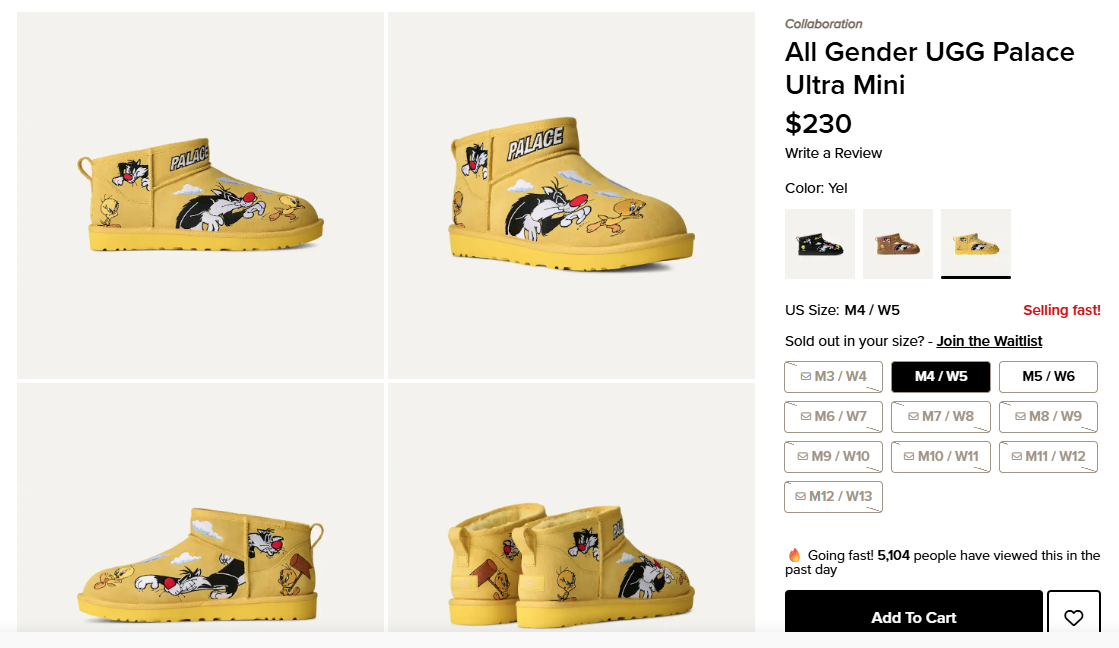Select the chestnut brown boot swatch

898,244
